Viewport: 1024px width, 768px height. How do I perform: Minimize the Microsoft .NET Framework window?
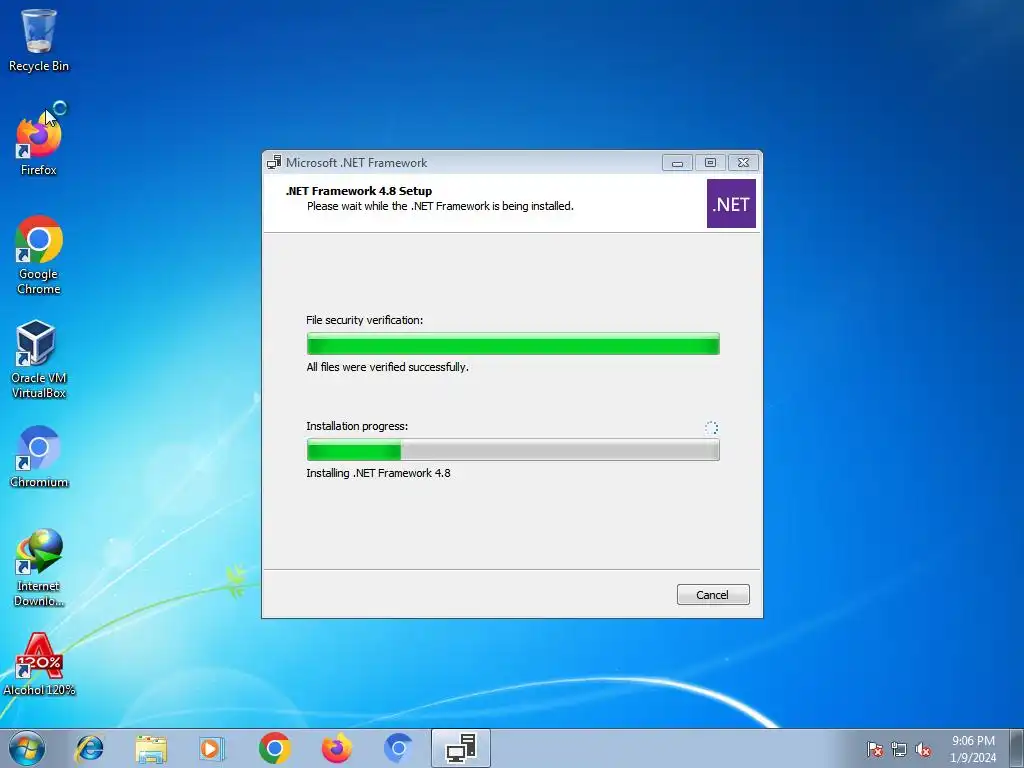tap(677, 163)
